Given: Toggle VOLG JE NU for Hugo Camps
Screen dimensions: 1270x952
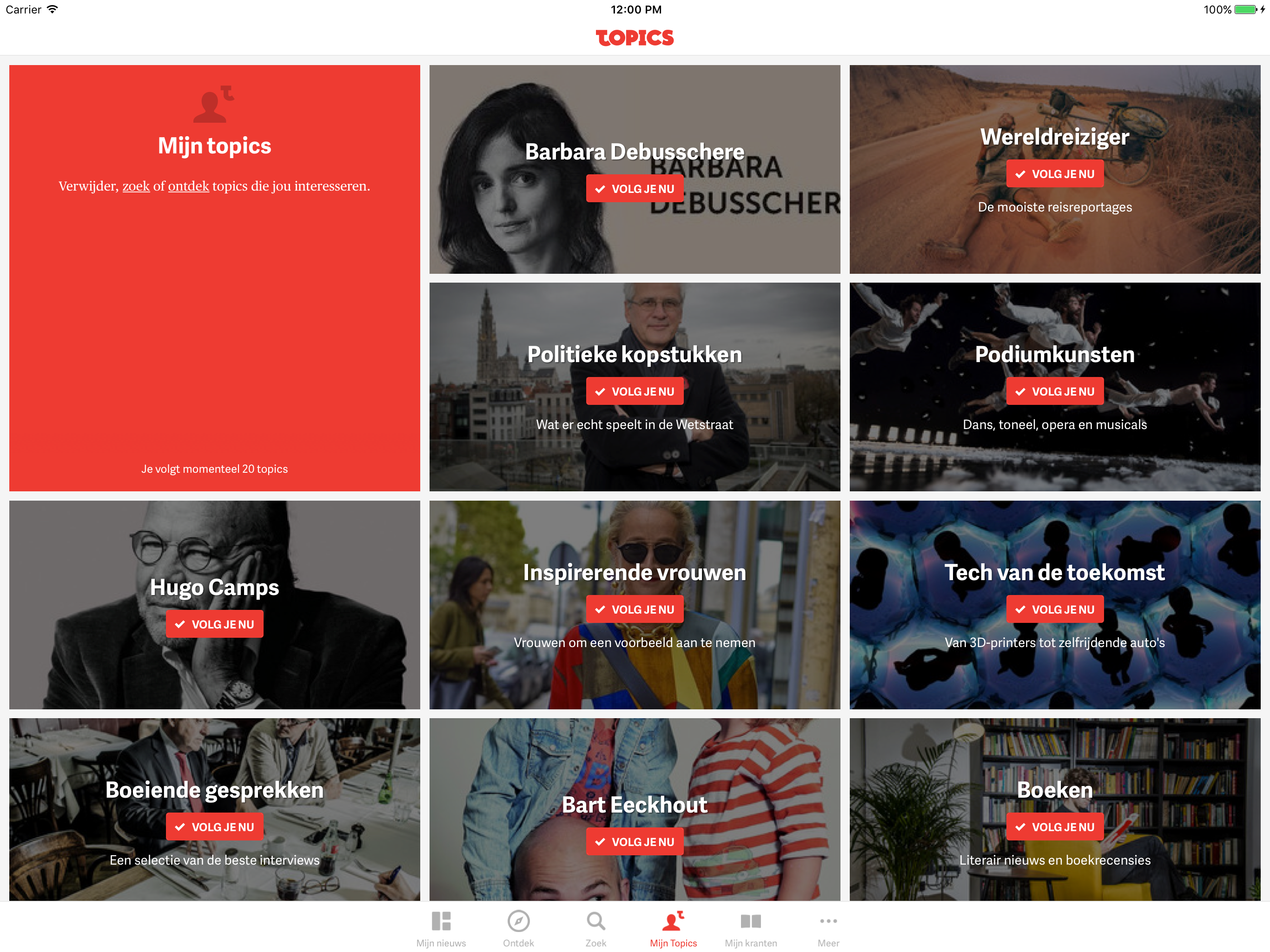Looking at the screenshot, I should point(214,624).
